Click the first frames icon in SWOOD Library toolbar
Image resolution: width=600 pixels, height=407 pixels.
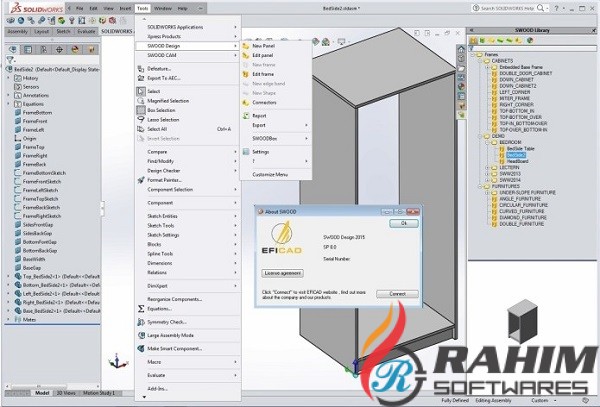tap(473, 40)
